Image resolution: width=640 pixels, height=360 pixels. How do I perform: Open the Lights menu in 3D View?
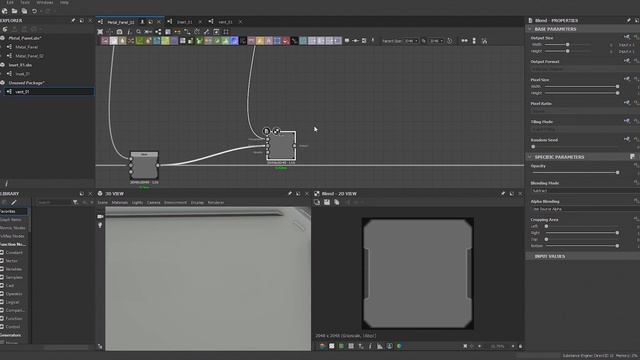(x=137, y=202)
